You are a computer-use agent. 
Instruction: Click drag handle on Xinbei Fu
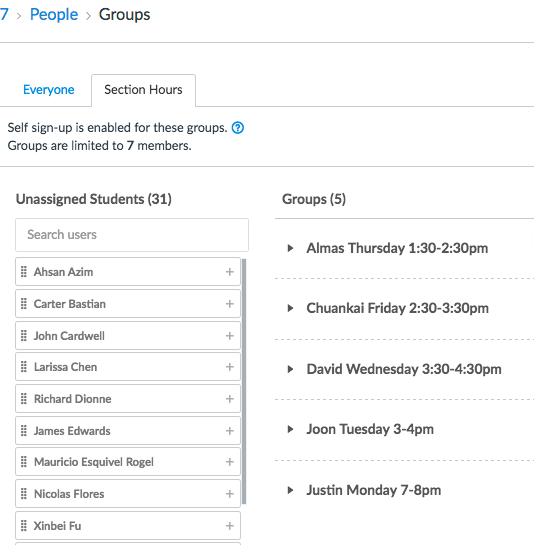(x=24, y=526)
